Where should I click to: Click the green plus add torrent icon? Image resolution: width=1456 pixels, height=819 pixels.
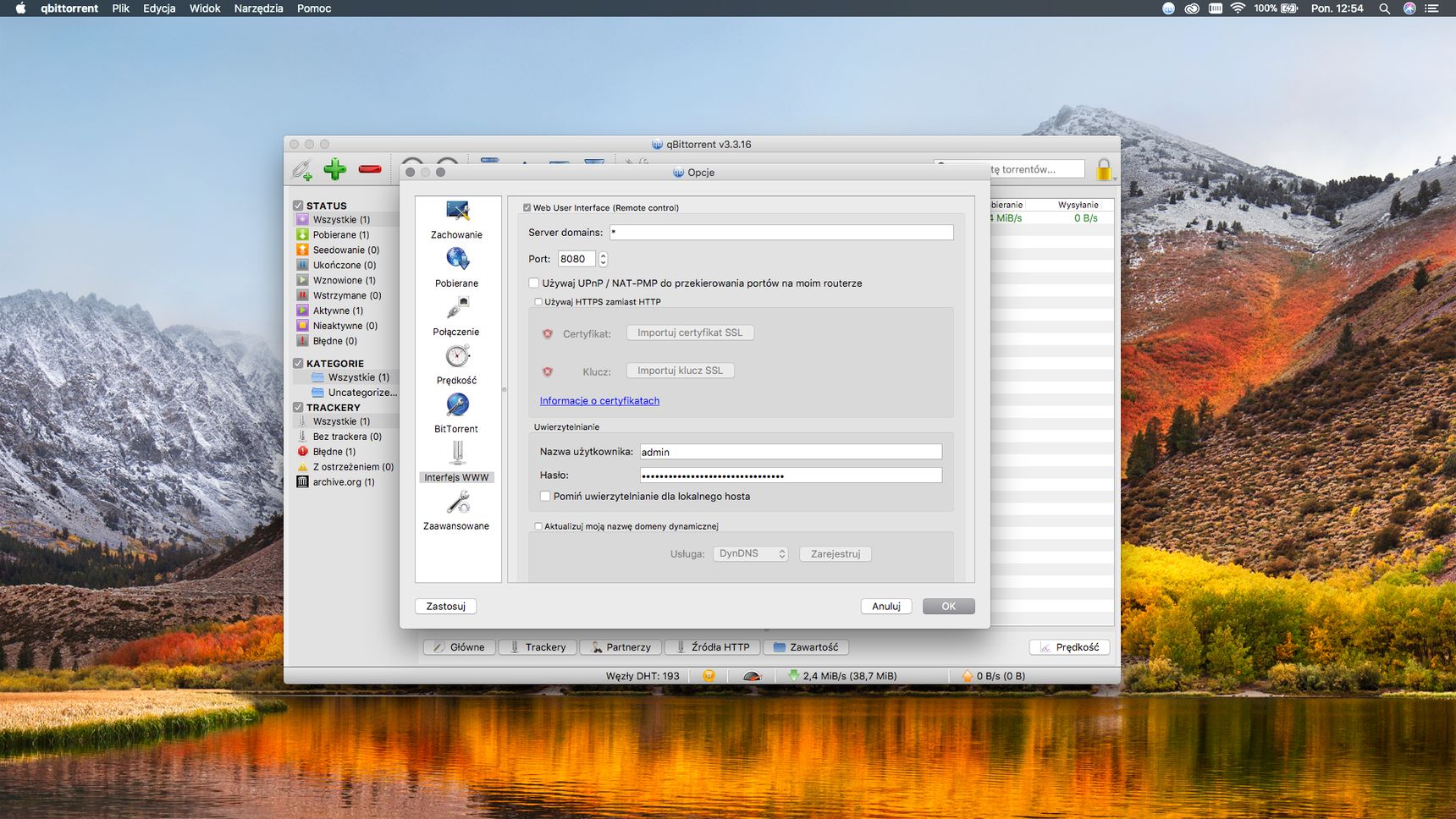[x=335, y=169]
